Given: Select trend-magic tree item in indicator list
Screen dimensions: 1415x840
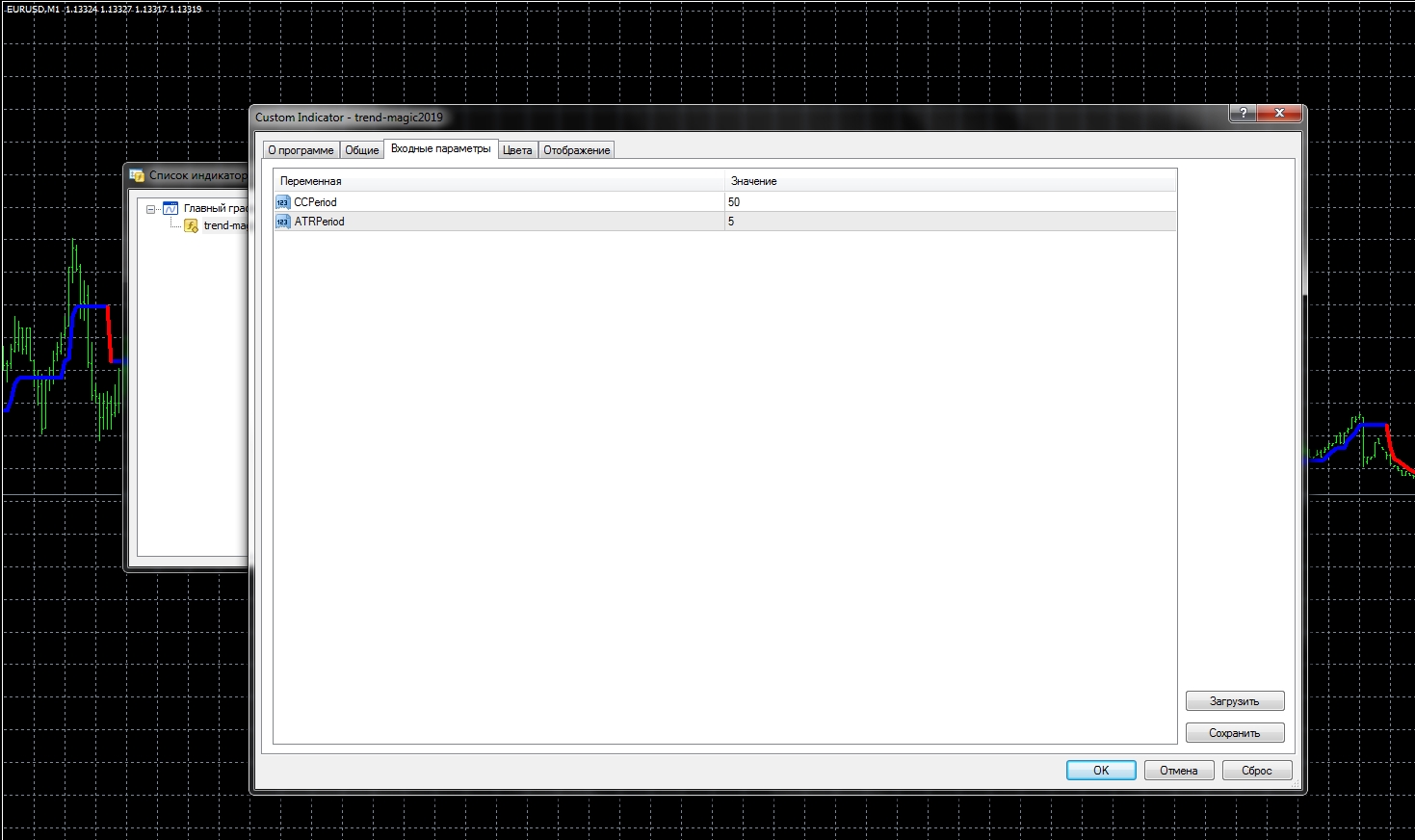Looking at the screenshot, I should click(x=224, y=225).
